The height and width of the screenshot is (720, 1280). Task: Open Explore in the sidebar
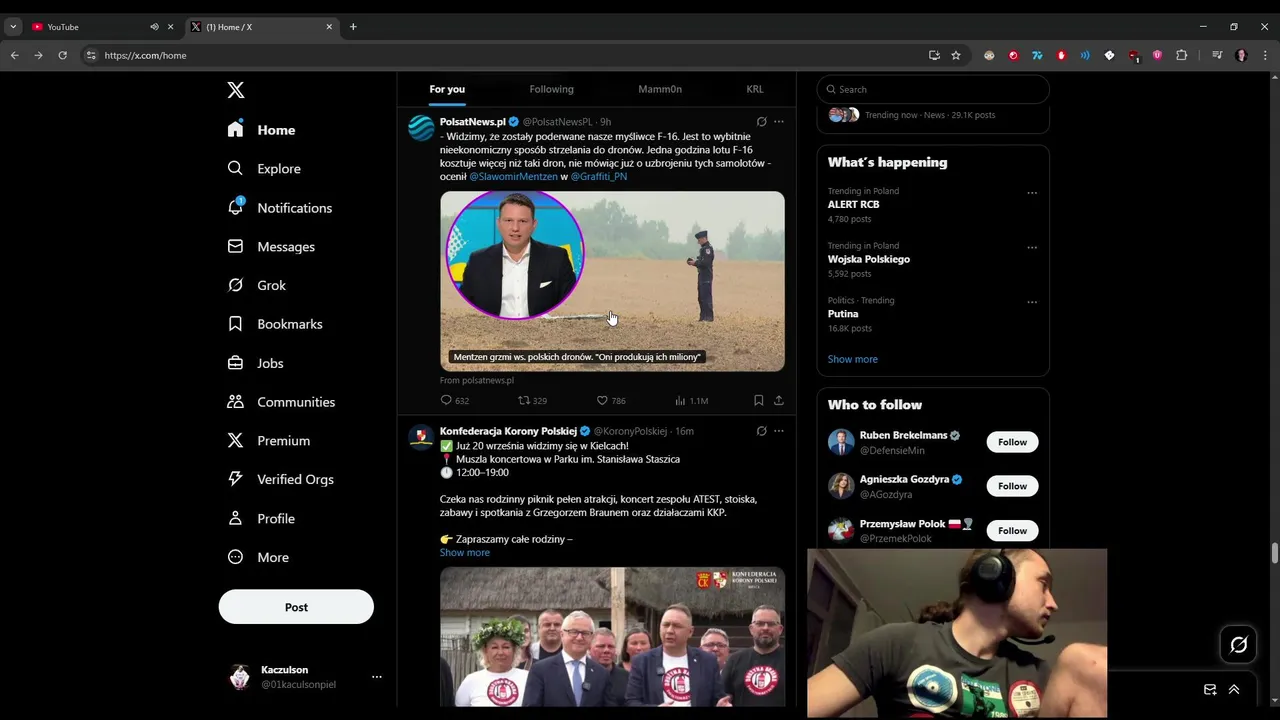point(264,169)
